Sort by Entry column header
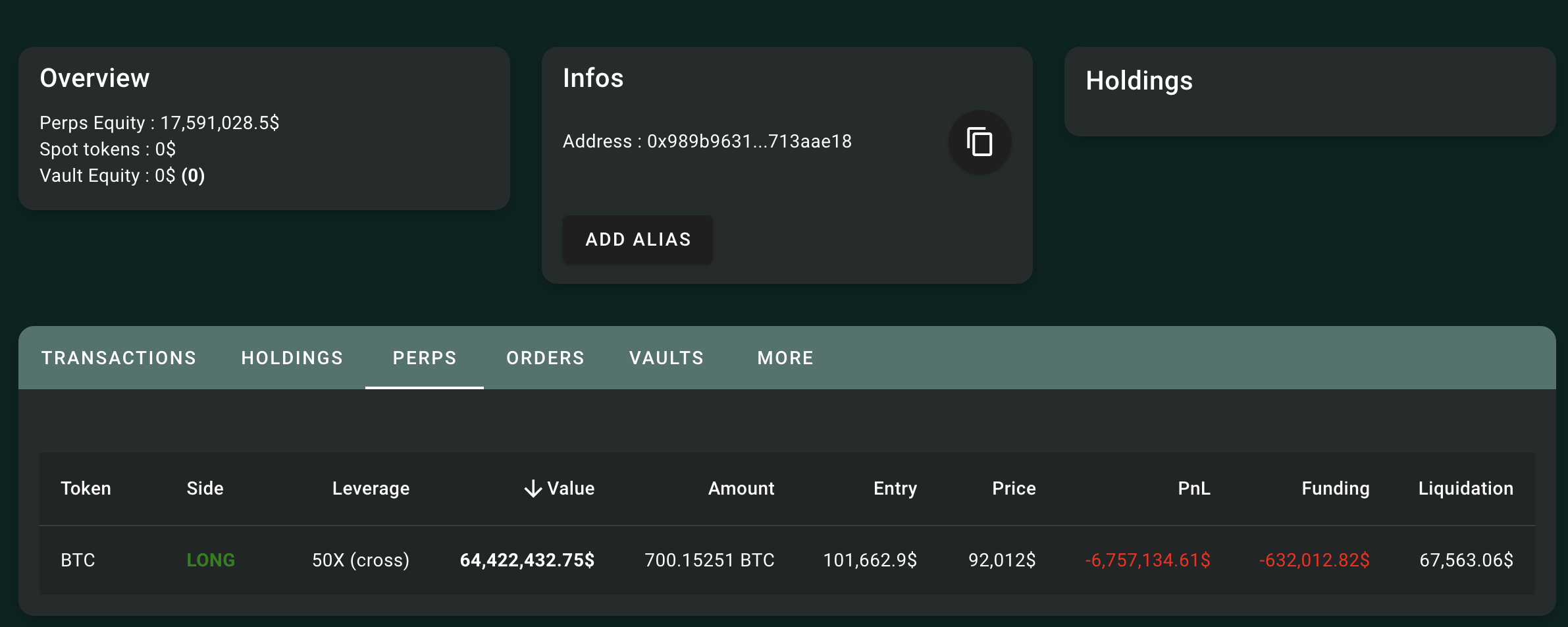 click(x=895, y=489)
